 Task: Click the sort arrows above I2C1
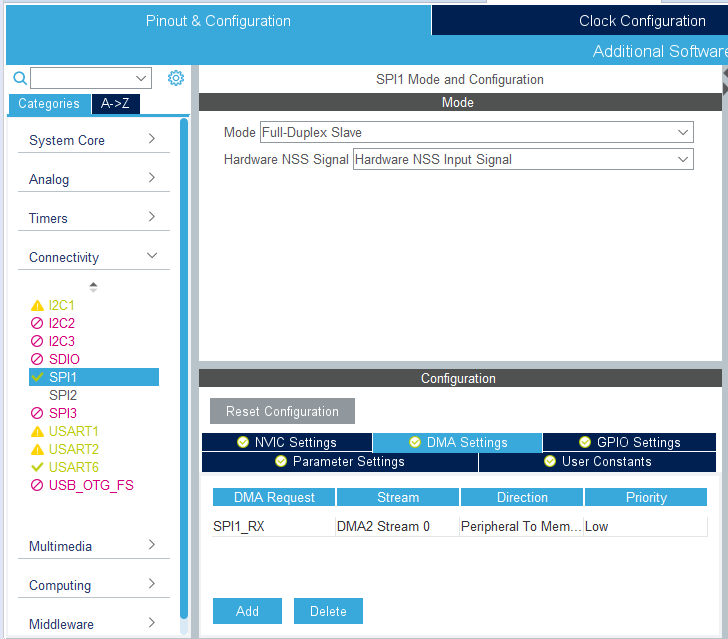point(93,287)
